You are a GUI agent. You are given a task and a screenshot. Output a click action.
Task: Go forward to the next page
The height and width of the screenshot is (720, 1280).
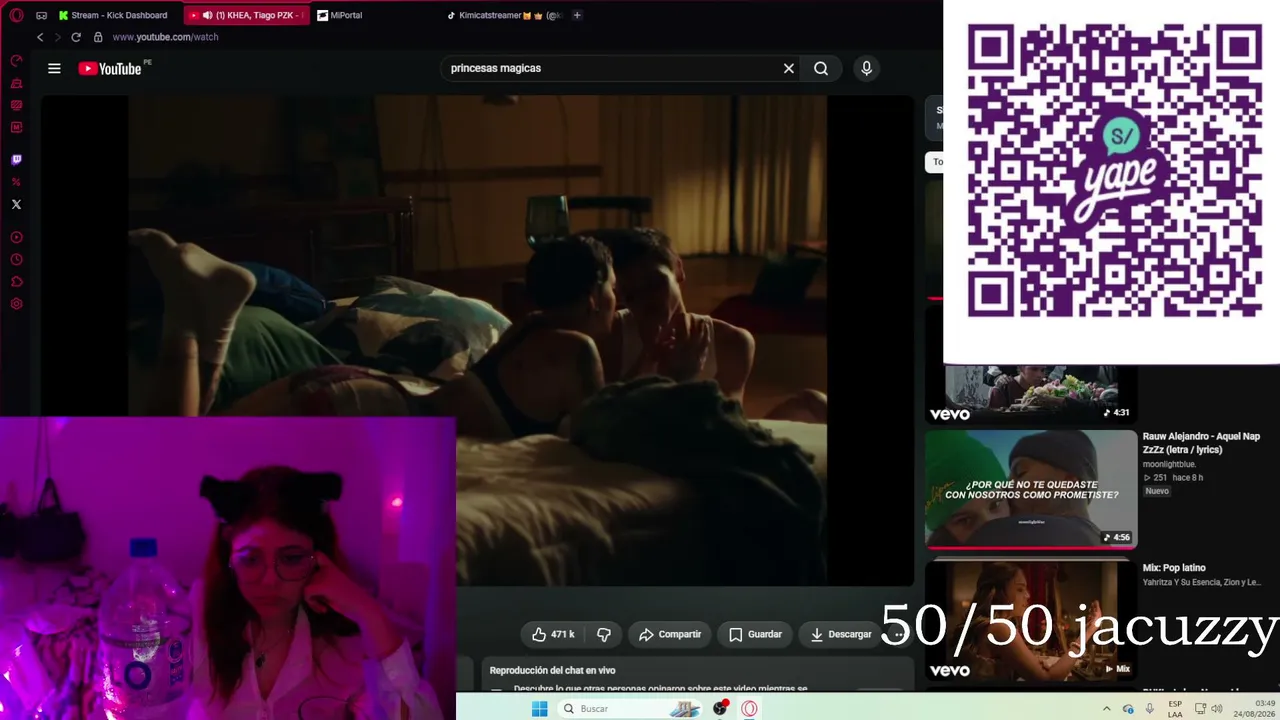click(x=57, y=37)
